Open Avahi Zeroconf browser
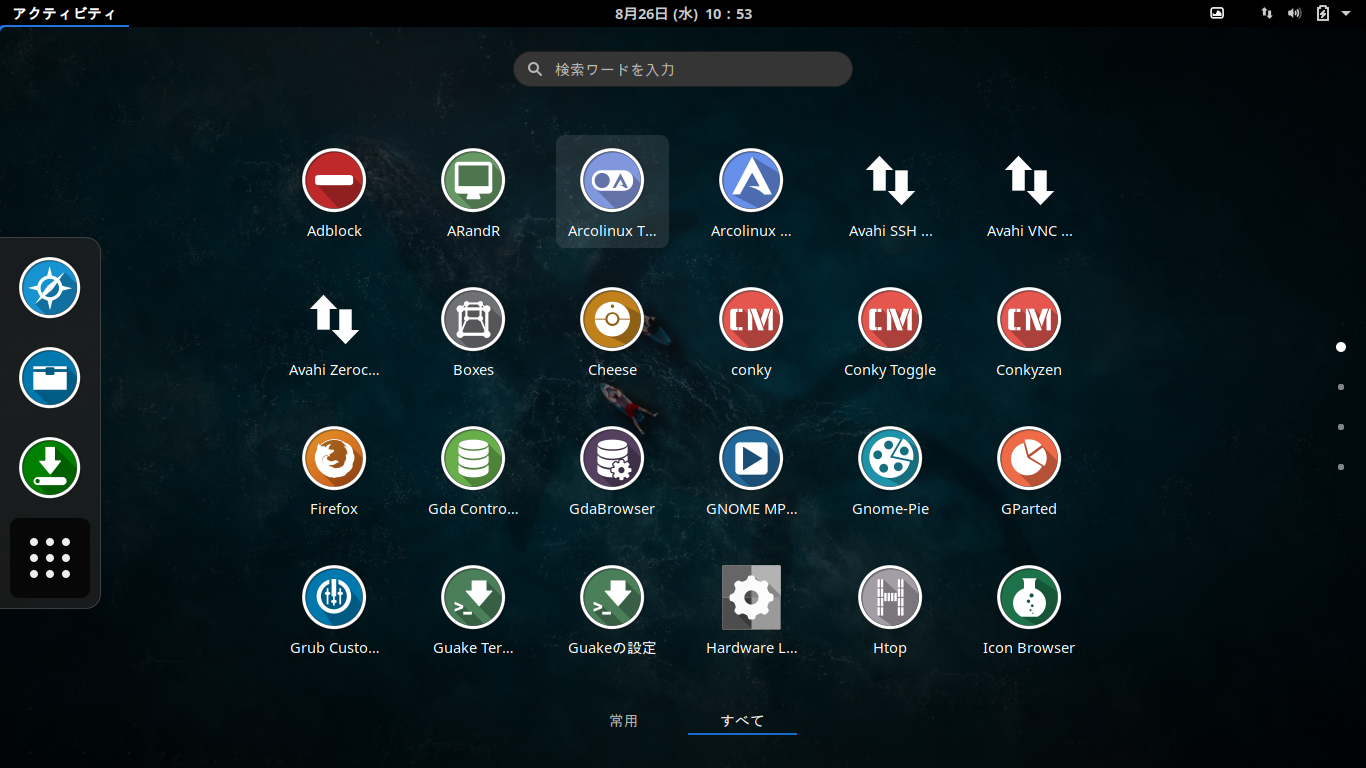The image size is (1366, 768). tap(334, 320)
